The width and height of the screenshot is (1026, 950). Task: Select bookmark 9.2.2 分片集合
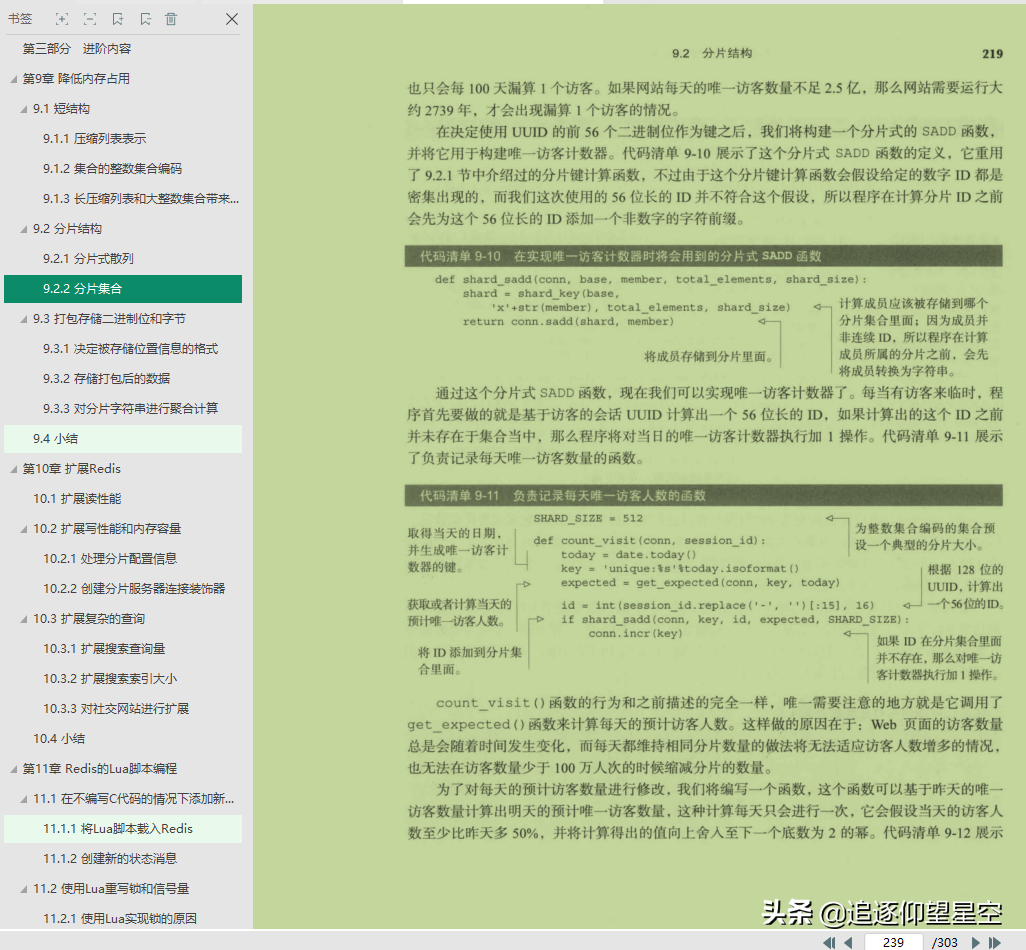point(123,289)
